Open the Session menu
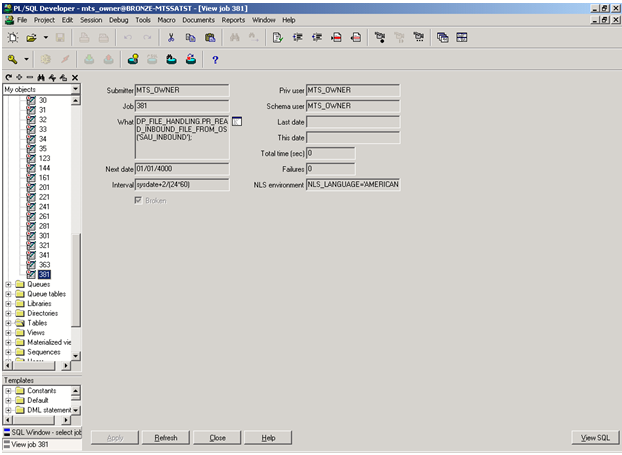This screenshot has height=455, width=622. 91,20
